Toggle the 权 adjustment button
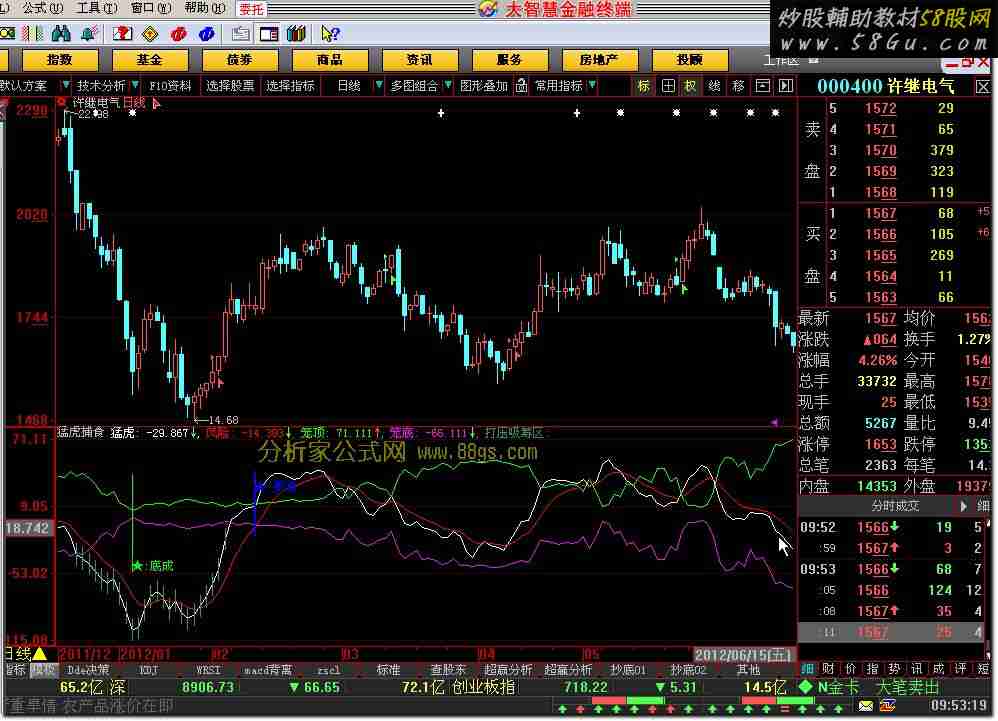 point(691,85)
